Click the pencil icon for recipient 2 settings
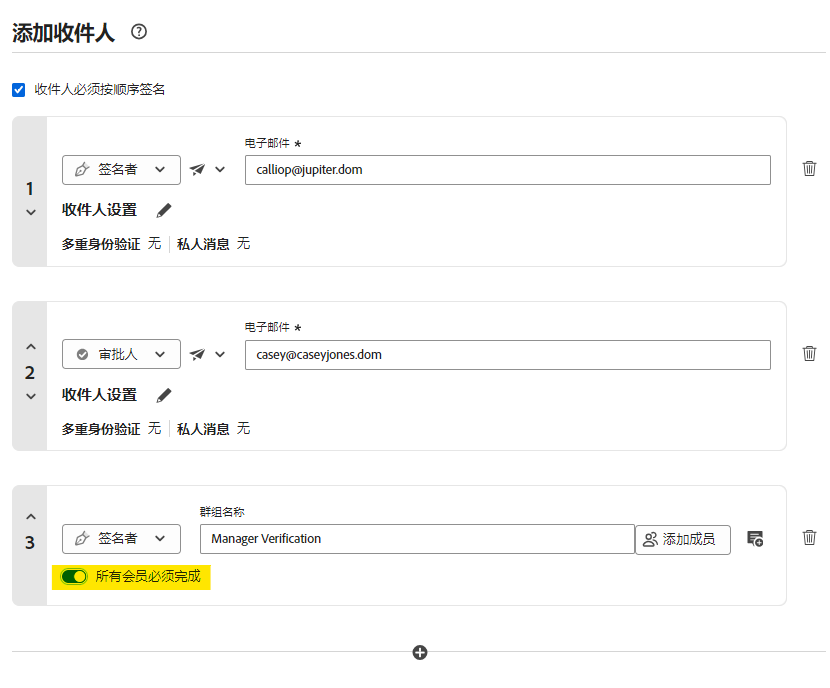Viewport: 830px width, 688px height. click(163, 394)
